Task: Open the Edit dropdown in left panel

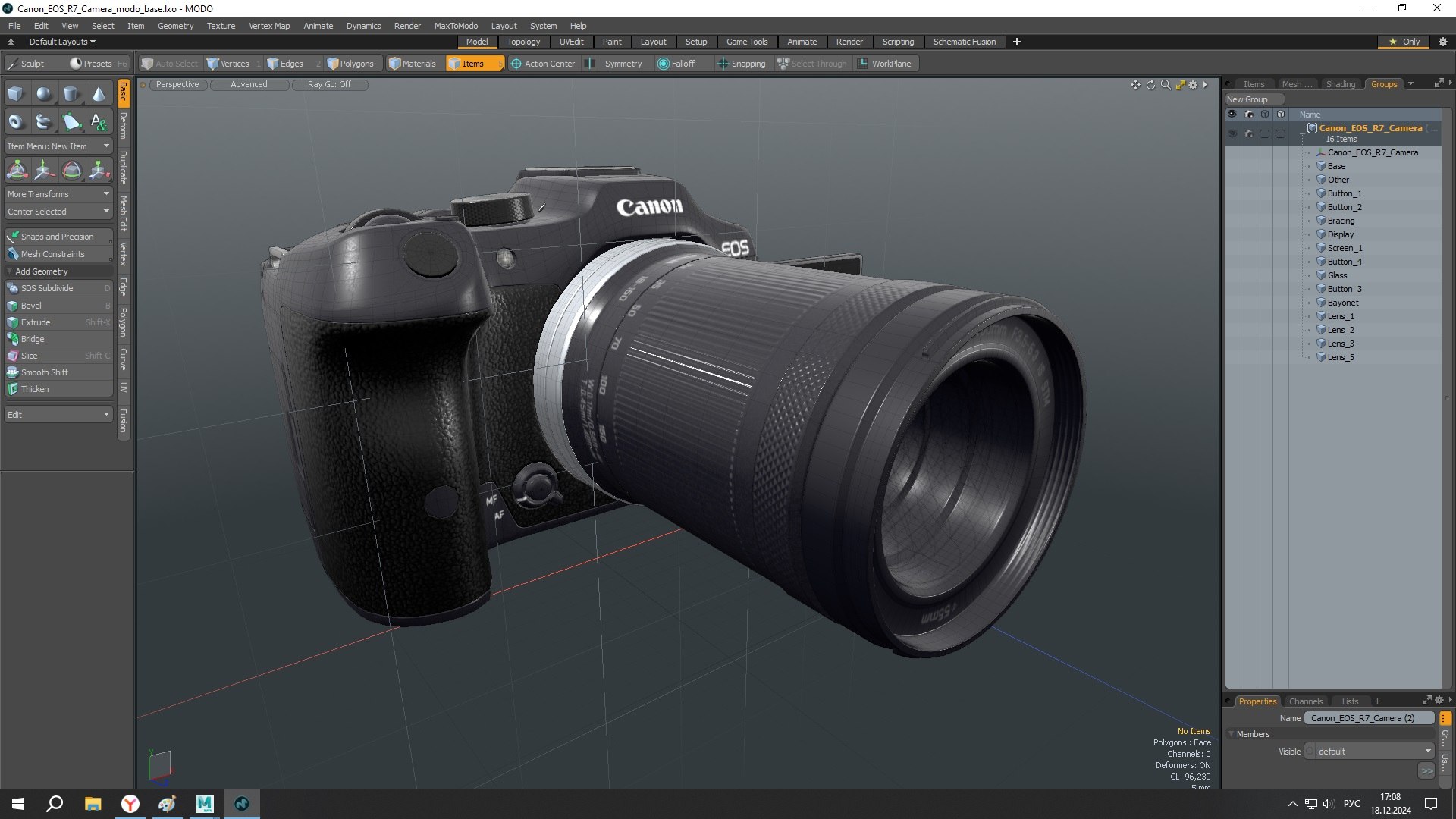Action: (x=58, y=415)
